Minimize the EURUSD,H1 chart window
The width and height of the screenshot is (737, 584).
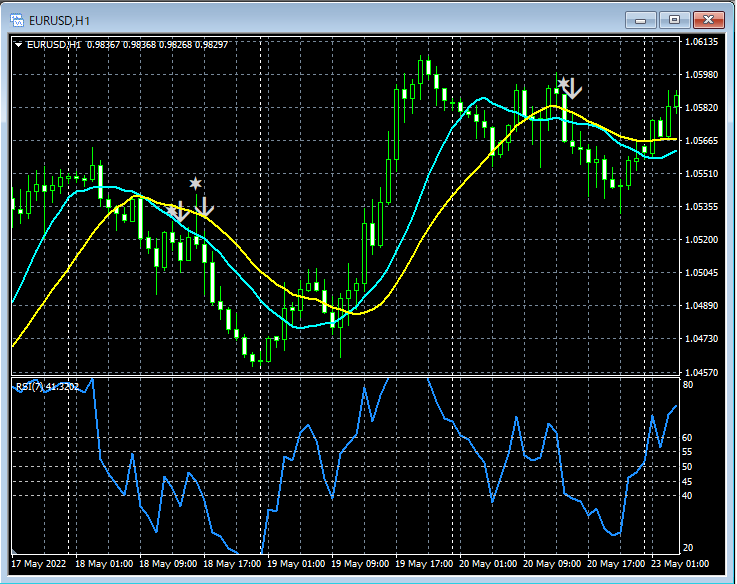click(641, 20)
